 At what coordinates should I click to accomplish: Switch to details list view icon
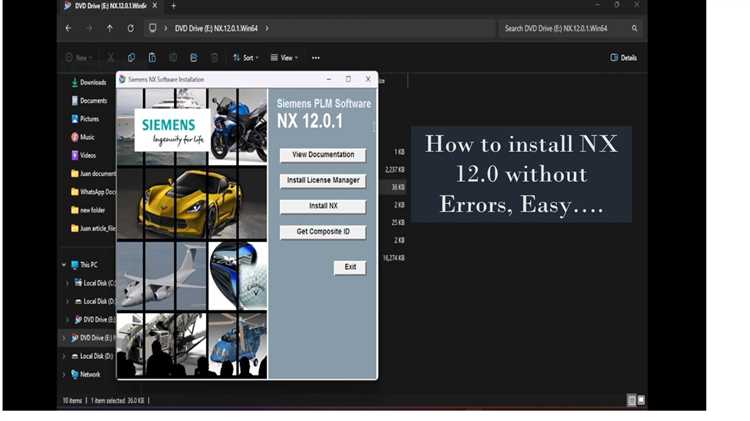tap(631, 400)
